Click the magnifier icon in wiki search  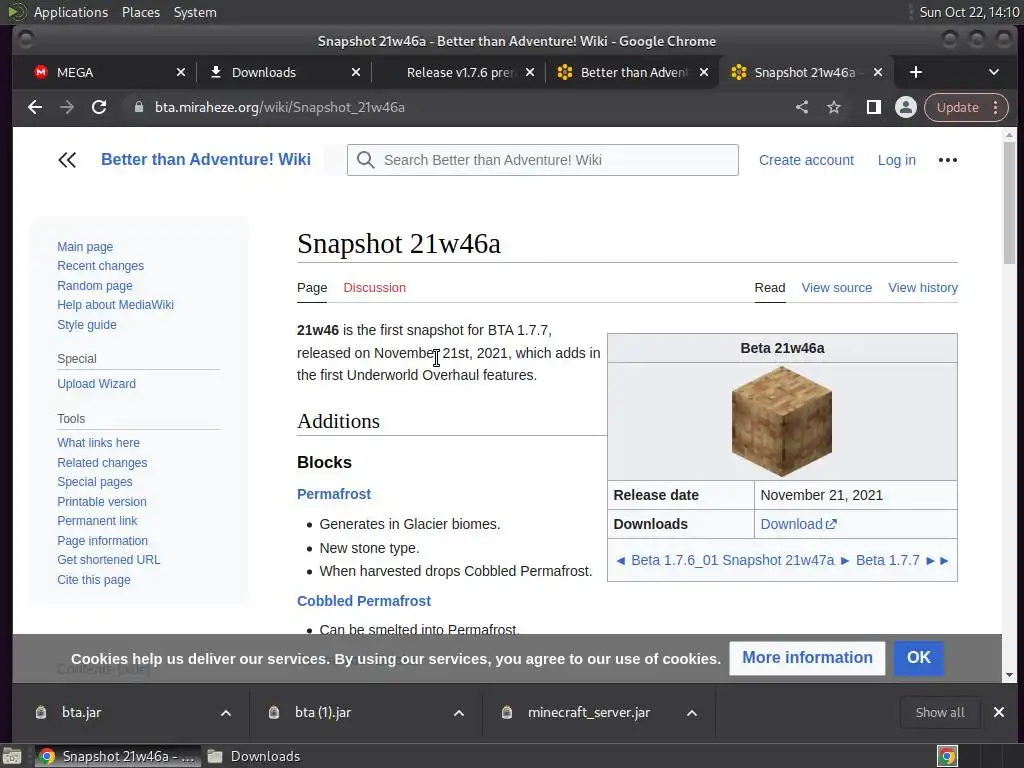coord(366,160)
